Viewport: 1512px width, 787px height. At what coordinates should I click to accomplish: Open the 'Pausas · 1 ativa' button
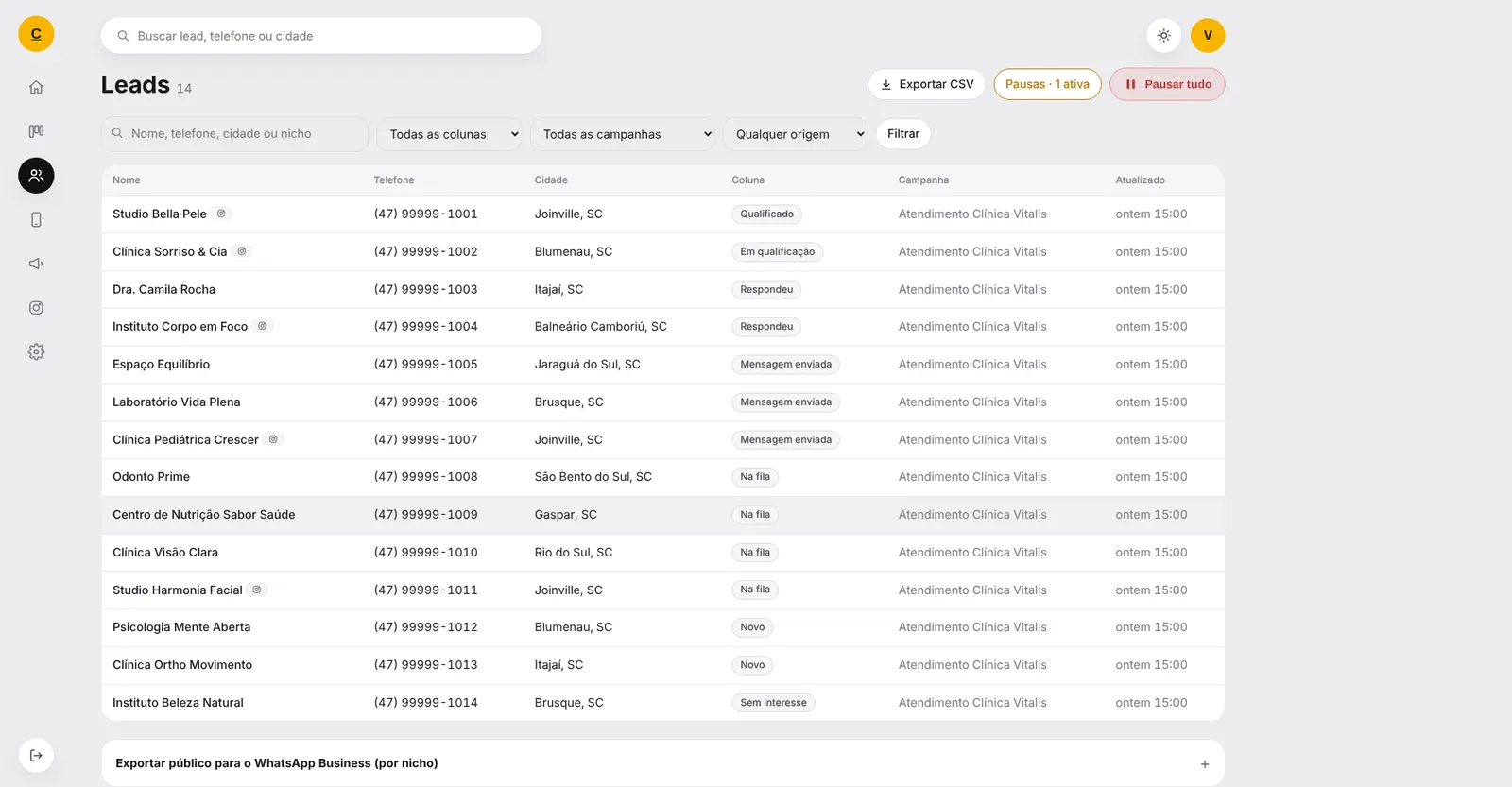[x=1047, y=84]
